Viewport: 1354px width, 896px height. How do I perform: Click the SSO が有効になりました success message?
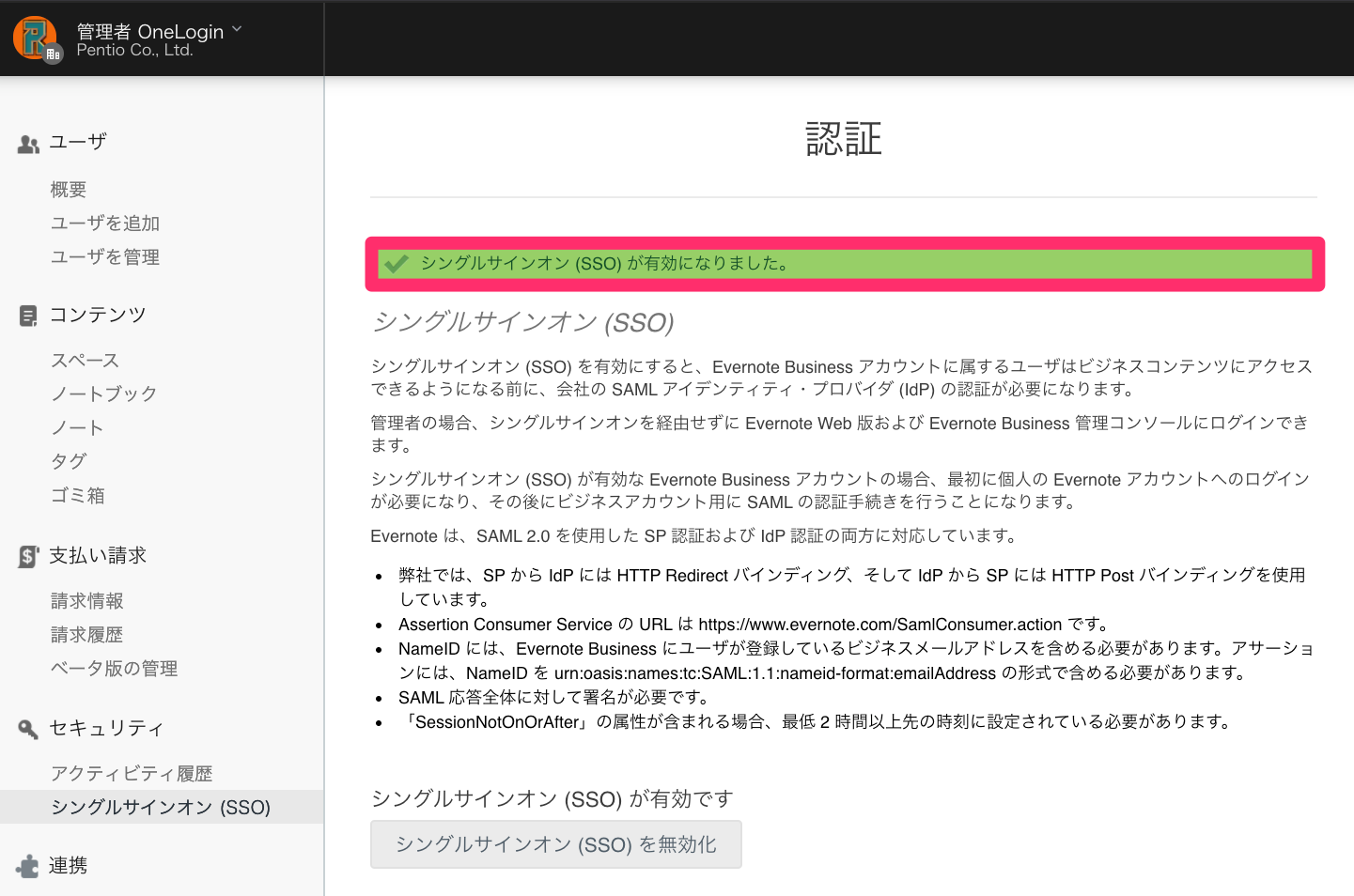pyautogui.click(x=605, y=264)
